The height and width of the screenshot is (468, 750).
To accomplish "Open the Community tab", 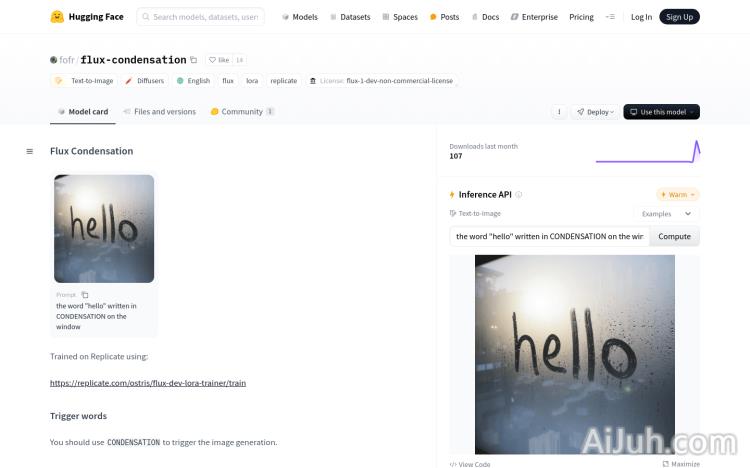I will pyautogui.click(x=242, y=112).
